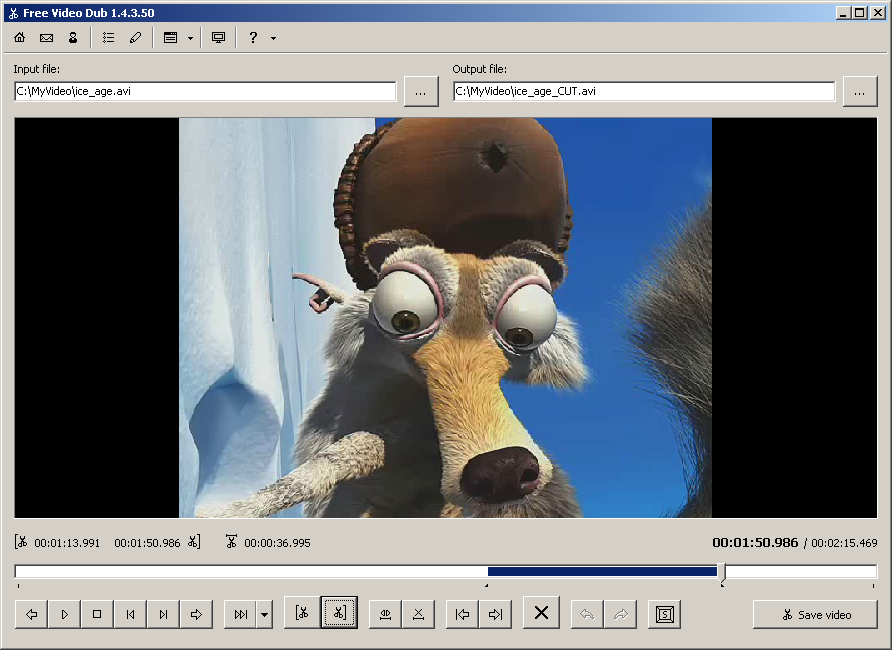Play the video
This screenshot has height=650, width=892.
click(x=64, y=614)
